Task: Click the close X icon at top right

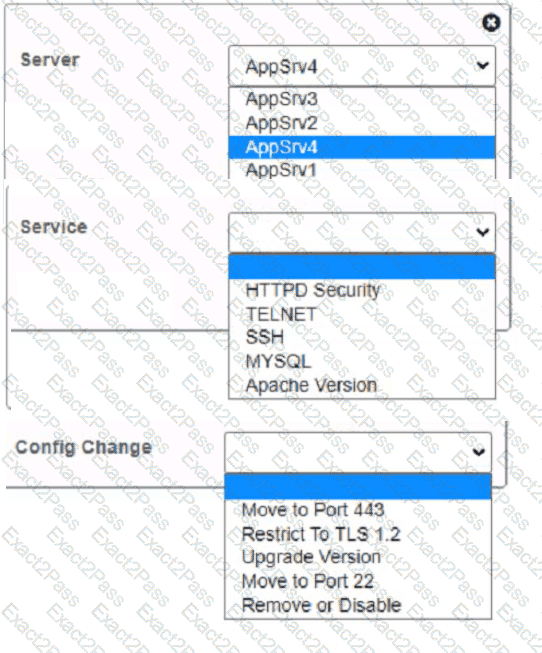Action: pyautogui.click(x=491, y=22)
